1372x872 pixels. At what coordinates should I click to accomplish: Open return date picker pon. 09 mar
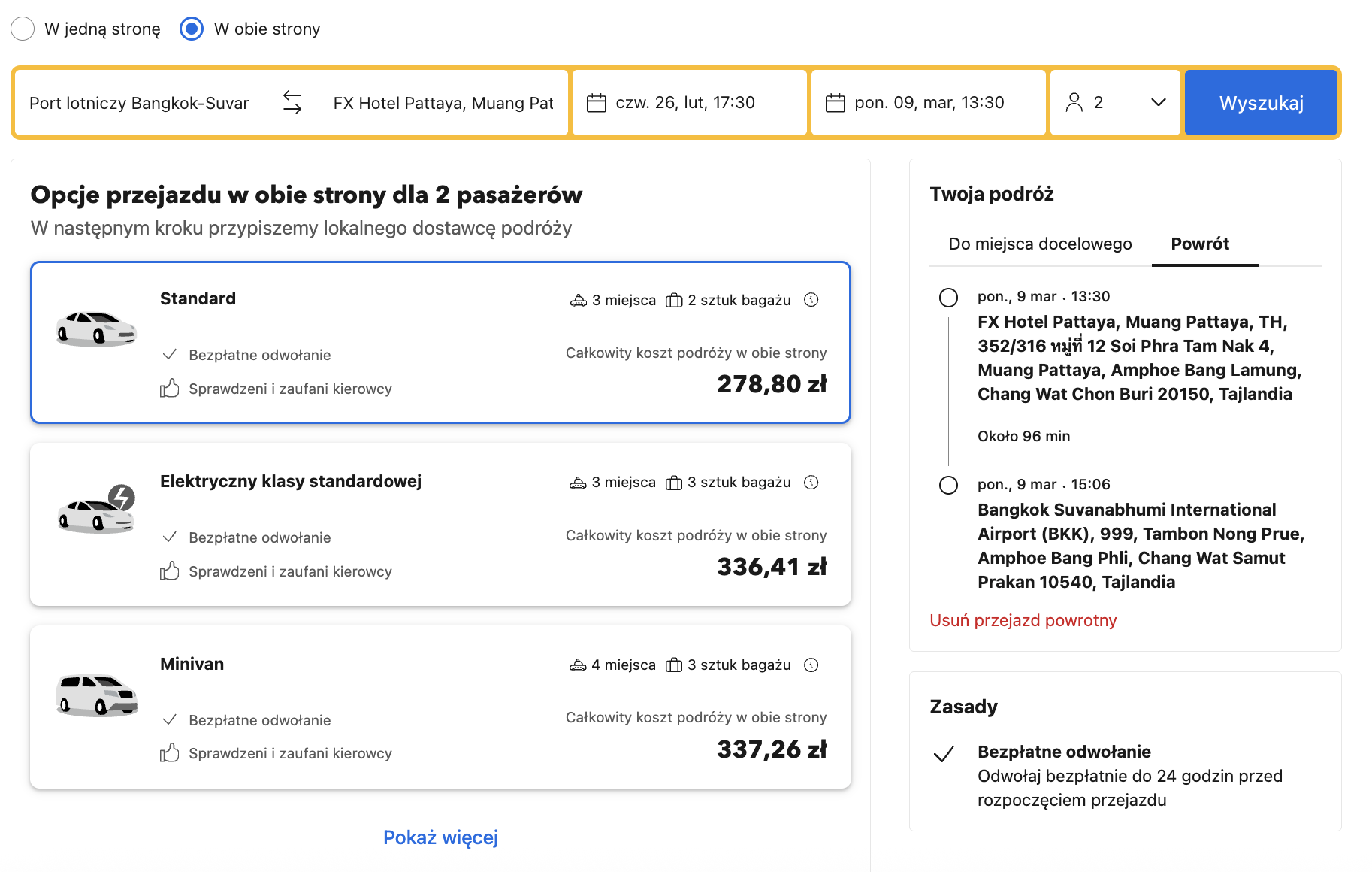point(929,103)
